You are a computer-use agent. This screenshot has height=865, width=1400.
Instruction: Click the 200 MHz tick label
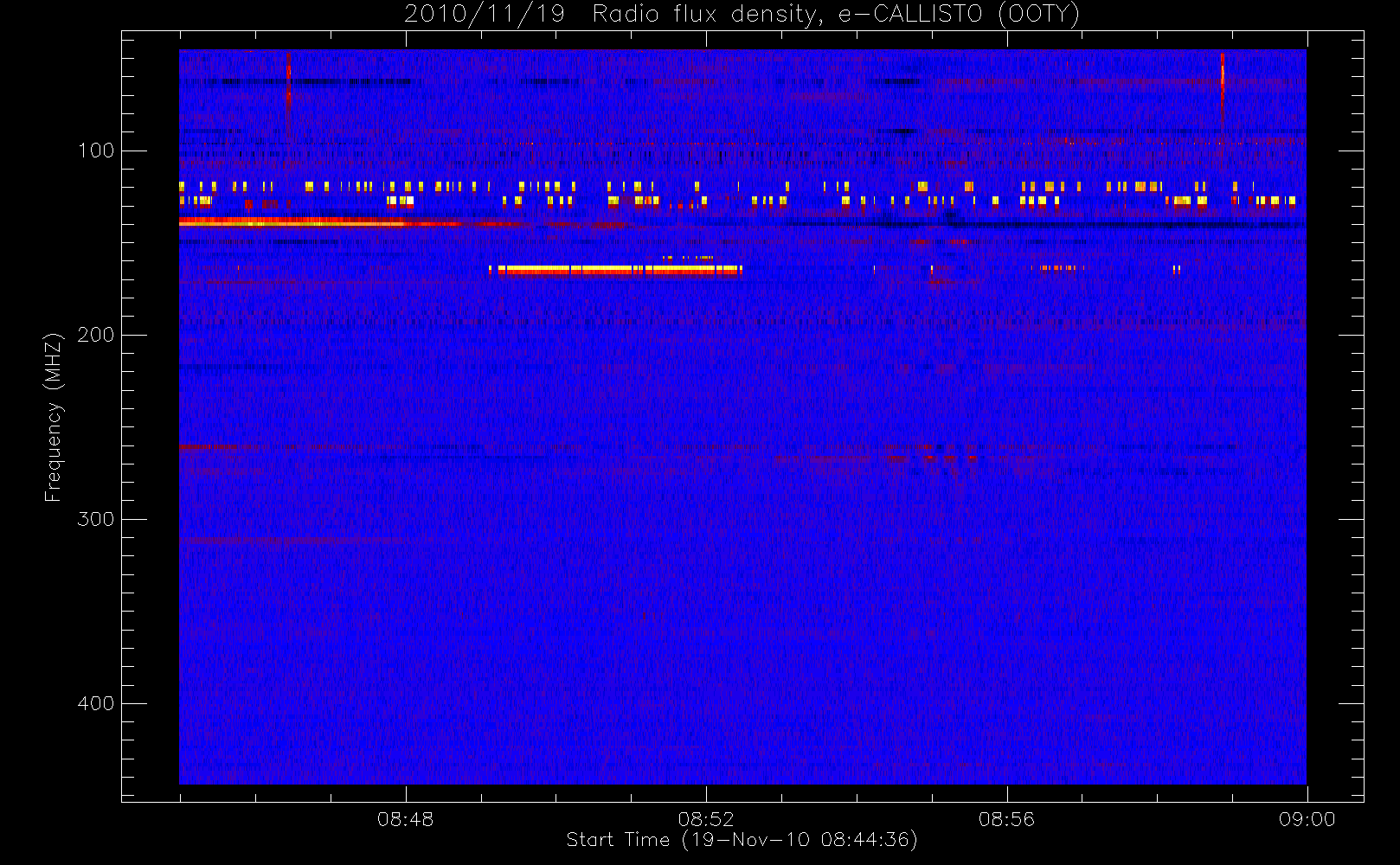click(95, 335)
